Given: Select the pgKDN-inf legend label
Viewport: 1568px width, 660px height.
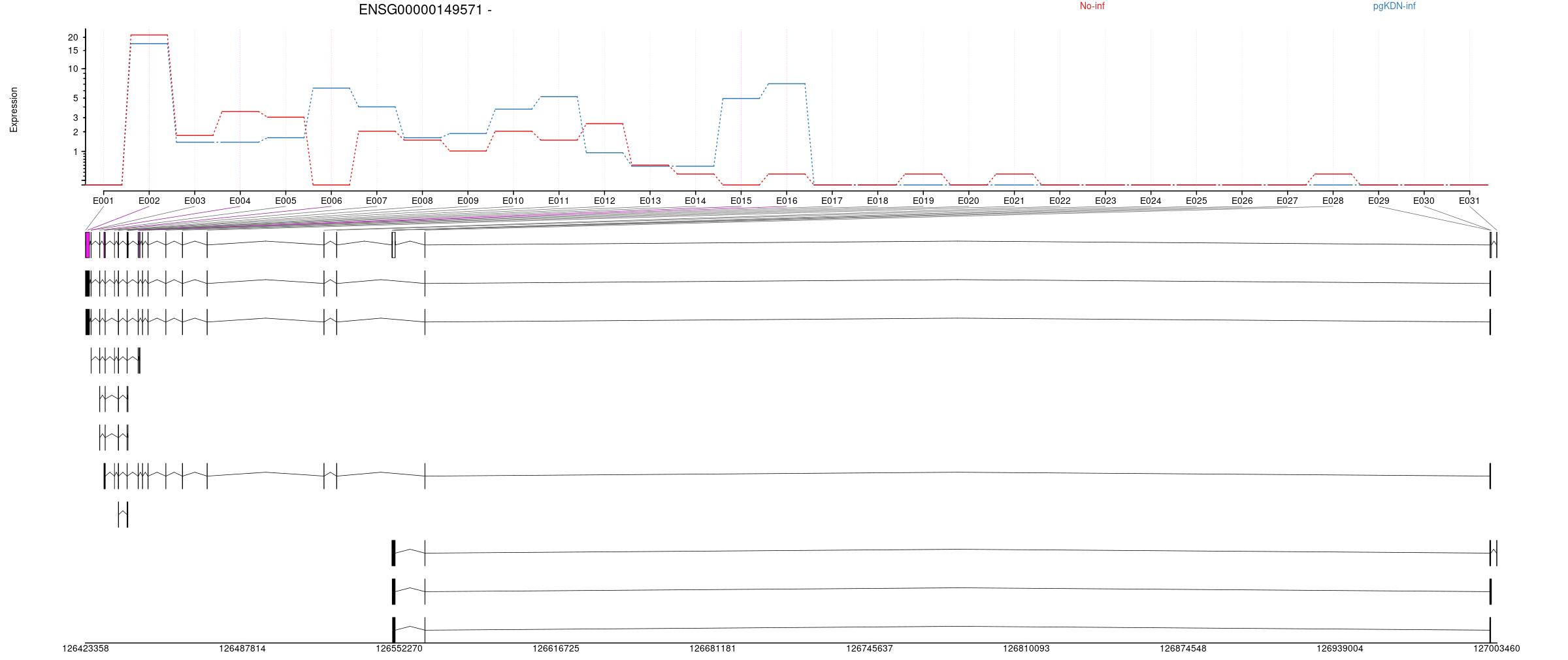Looking at the screenshot, I should 1394,6.
